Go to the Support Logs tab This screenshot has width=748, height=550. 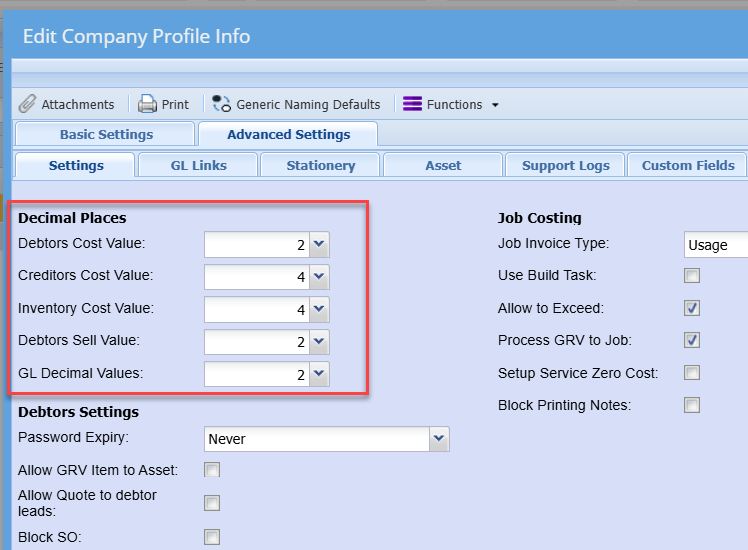coord(565,165)
